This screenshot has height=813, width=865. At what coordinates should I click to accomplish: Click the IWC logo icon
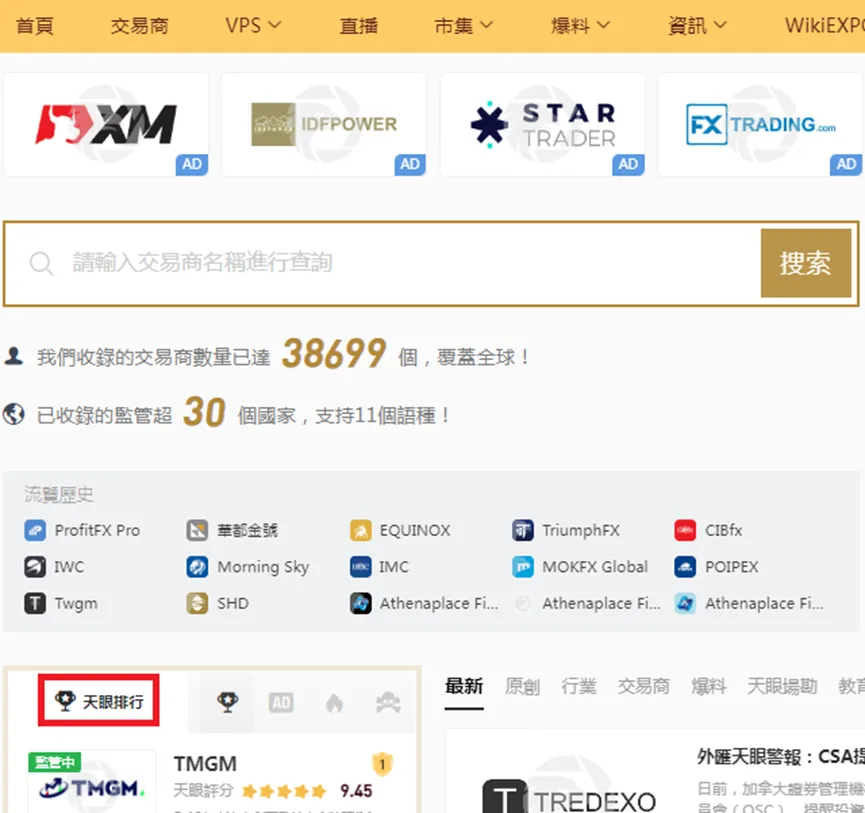click(35, 566)
